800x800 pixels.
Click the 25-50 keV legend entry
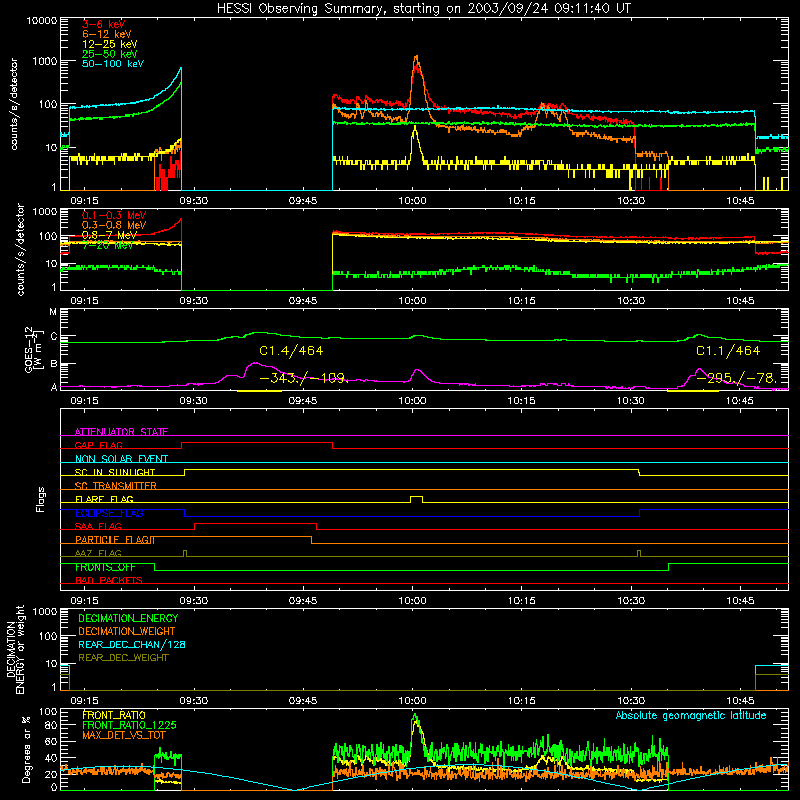(109, 54)
